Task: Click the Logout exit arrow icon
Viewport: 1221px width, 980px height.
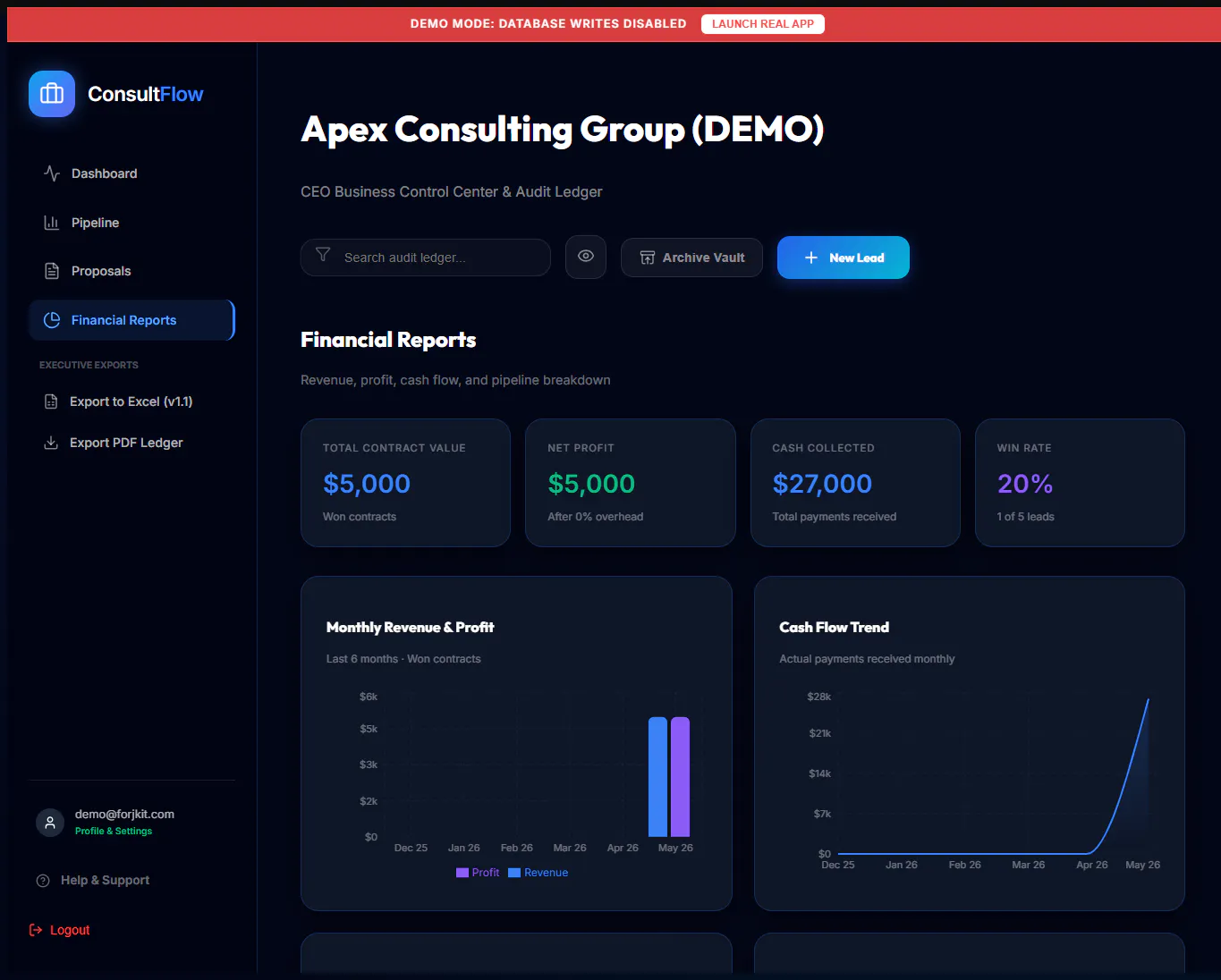Action: [36, 930]
